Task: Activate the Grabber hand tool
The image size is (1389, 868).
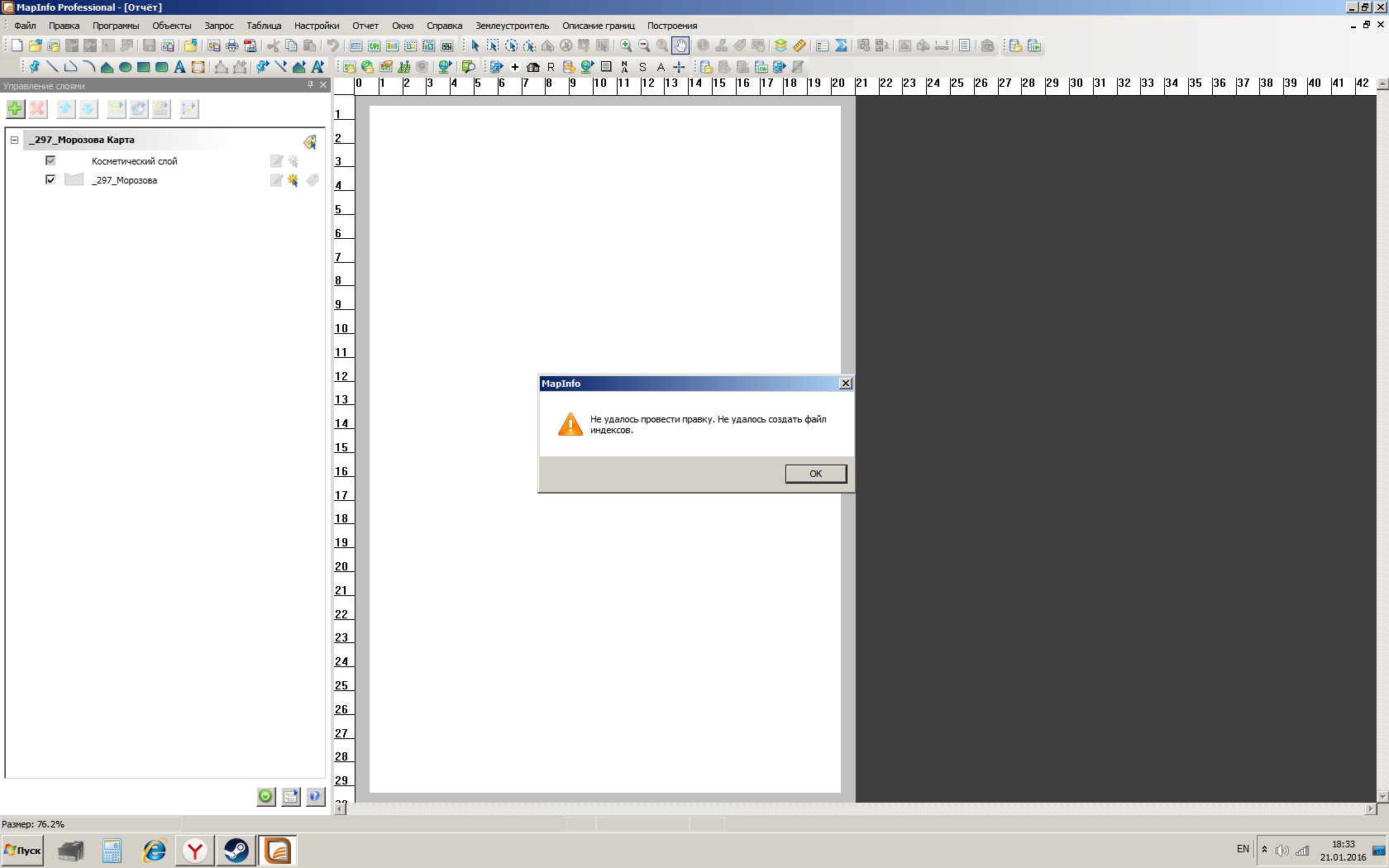Action: pyautogui.click(x=680, y=45)
